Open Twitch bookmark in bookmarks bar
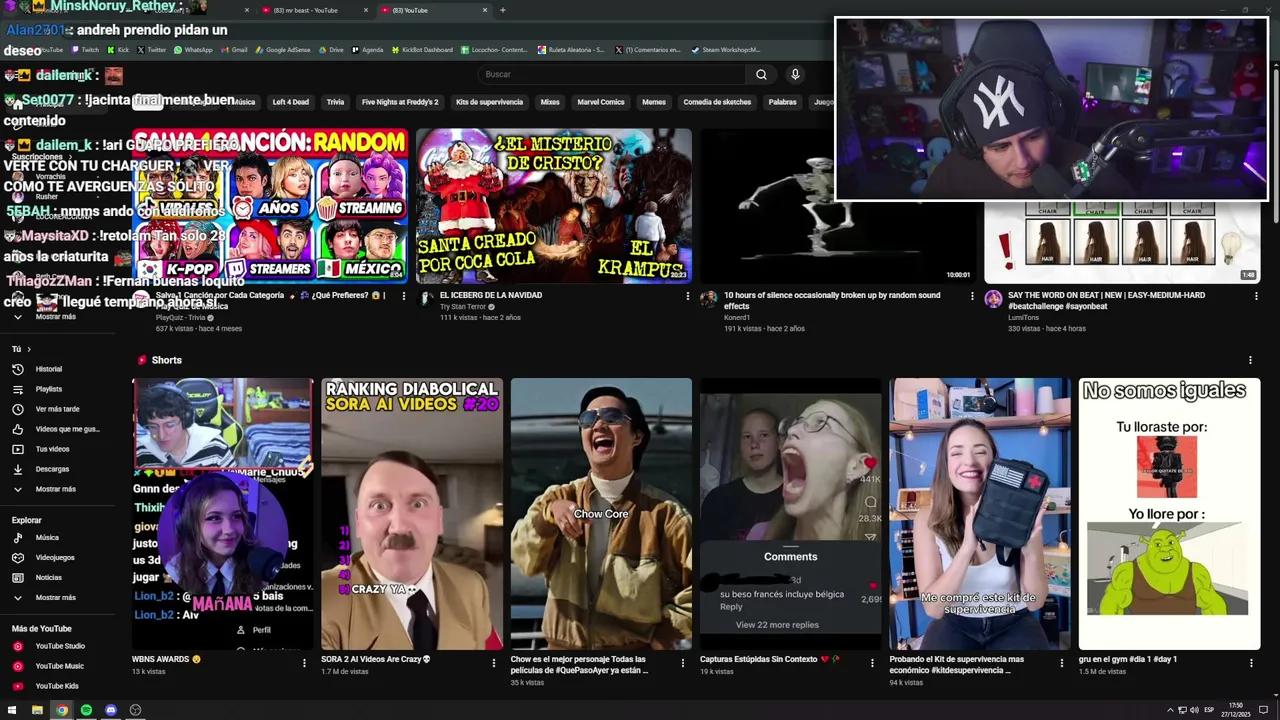 85,49
